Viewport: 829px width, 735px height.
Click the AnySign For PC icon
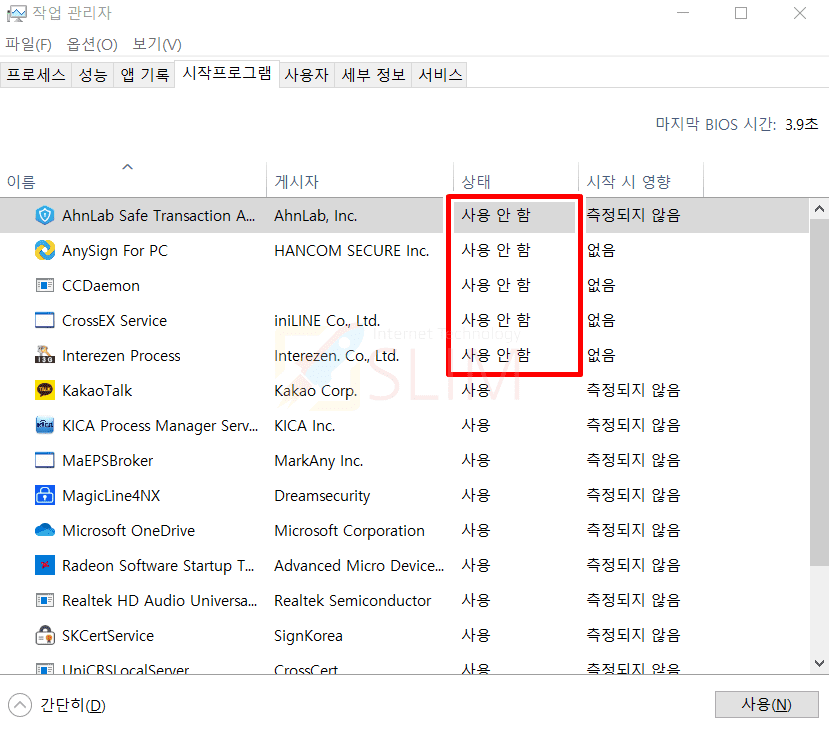(x=45, y=250)
